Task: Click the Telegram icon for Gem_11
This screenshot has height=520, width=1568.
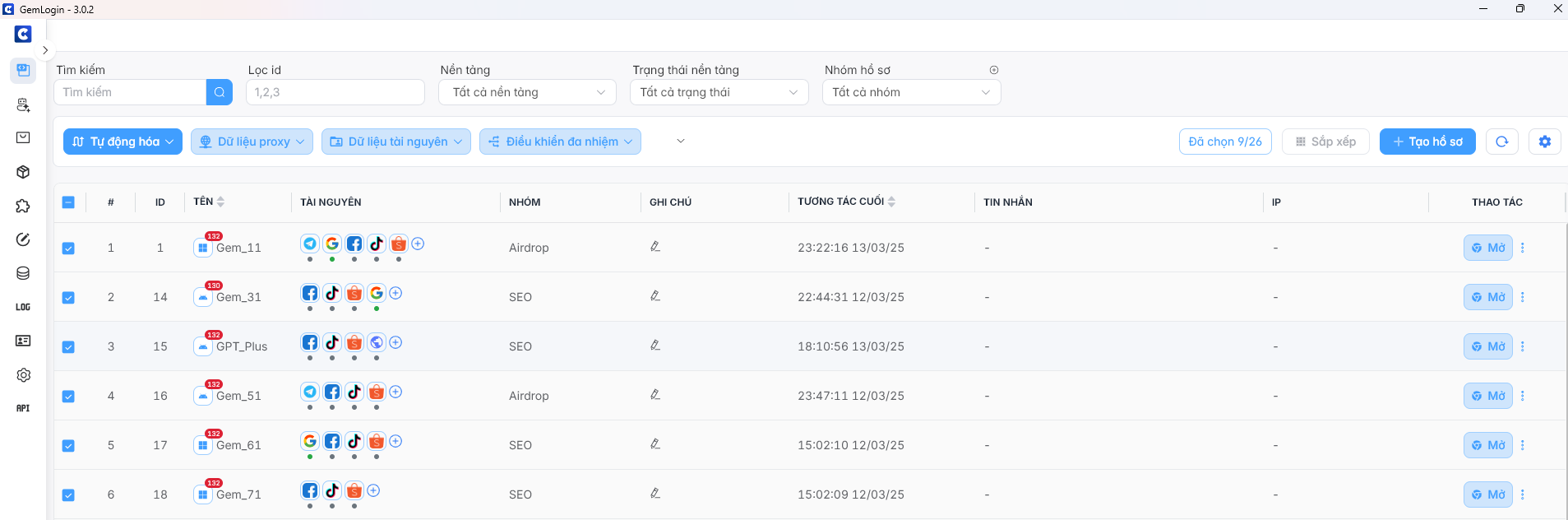Action: pos(310,244)
